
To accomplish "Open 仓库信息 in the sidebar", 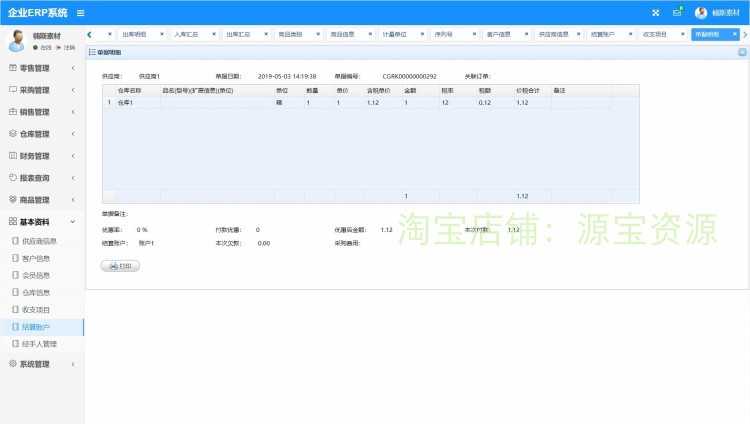I will click(x=36, y=292).
